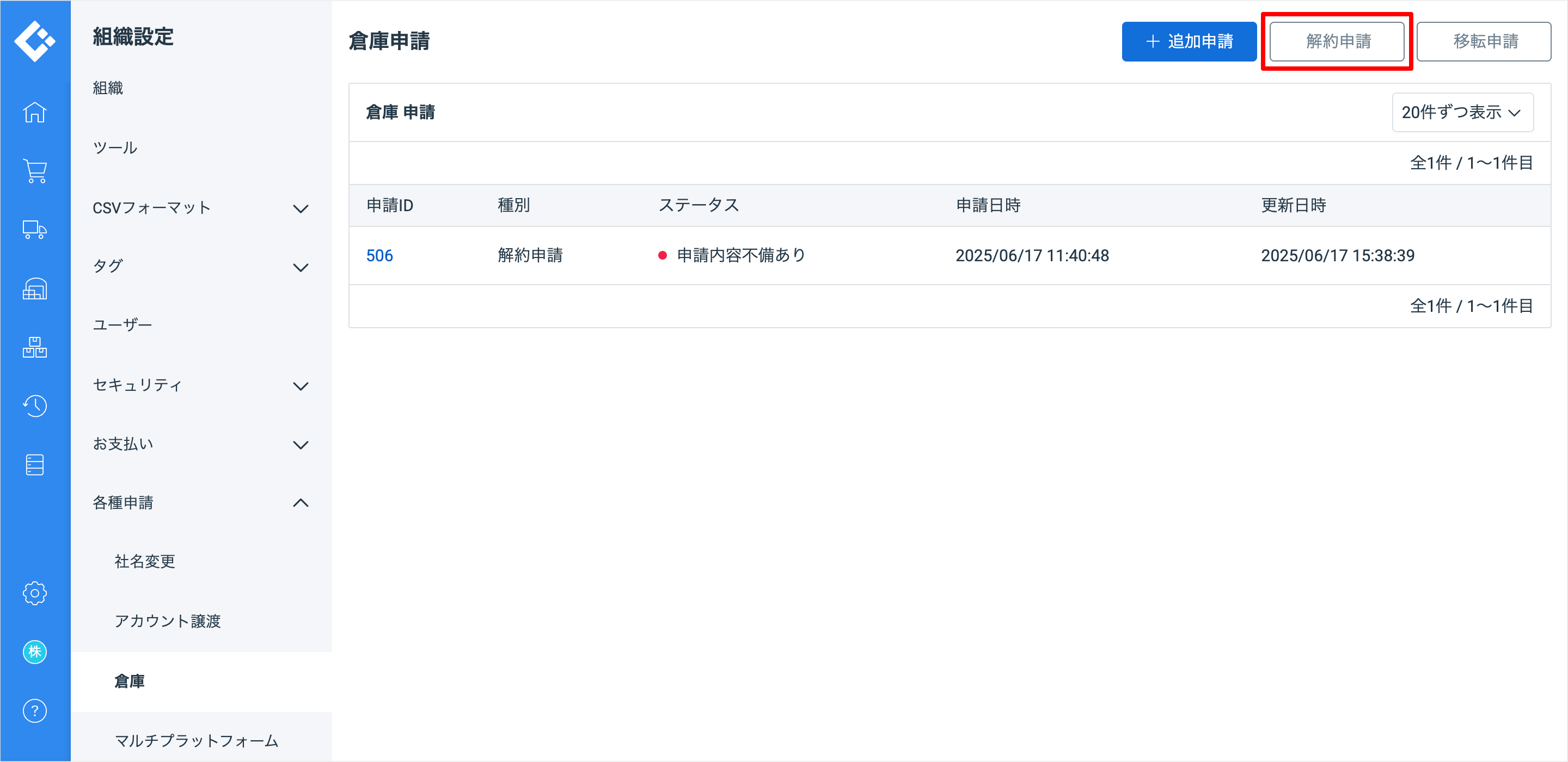Expand the タグ menu chevron
Image resolution: width=1568 pixels, height=762 pixels.
[x=301, y=268]
